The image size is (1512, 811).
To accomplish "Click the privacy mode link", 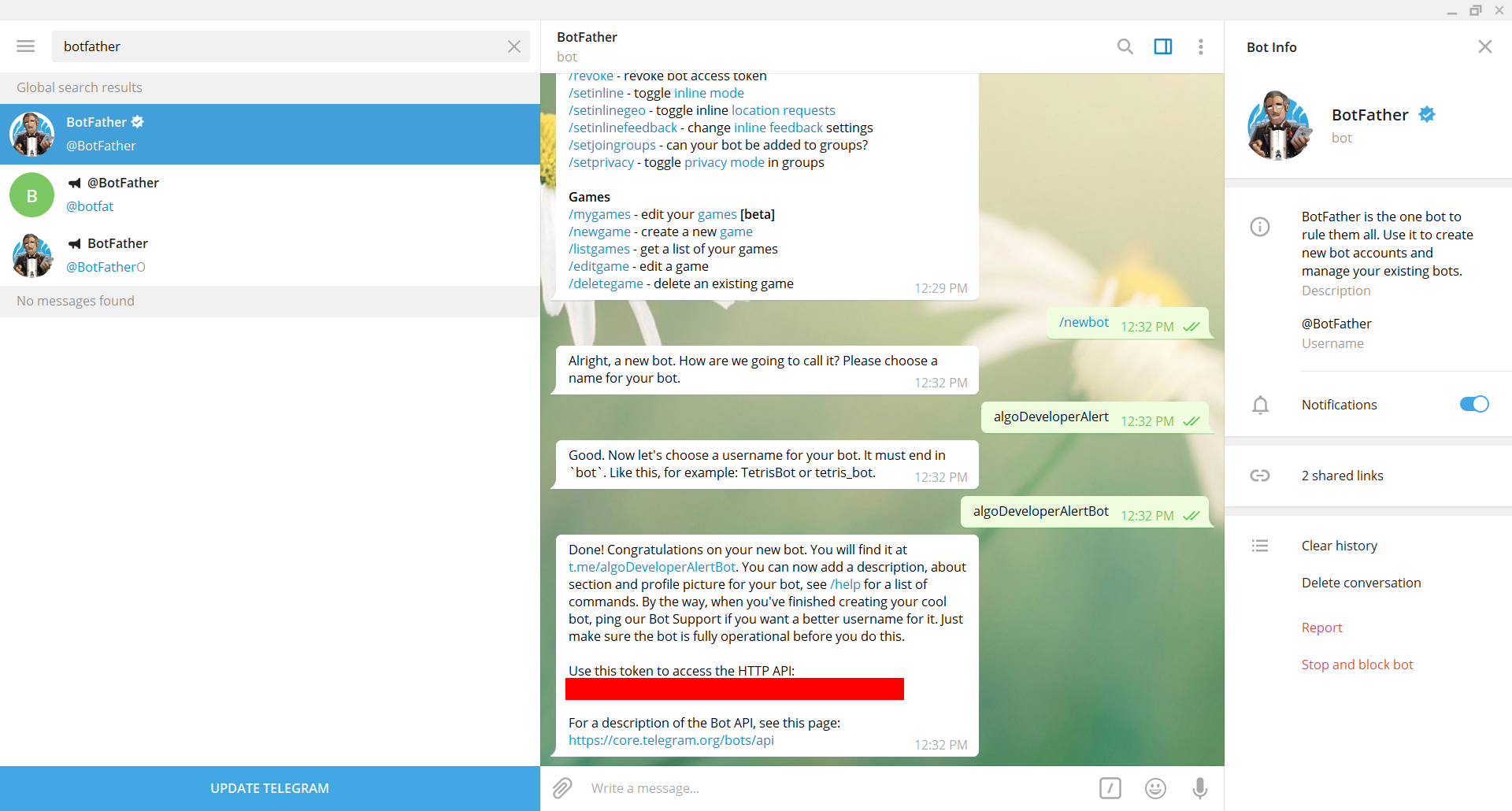I will [724, 162].
